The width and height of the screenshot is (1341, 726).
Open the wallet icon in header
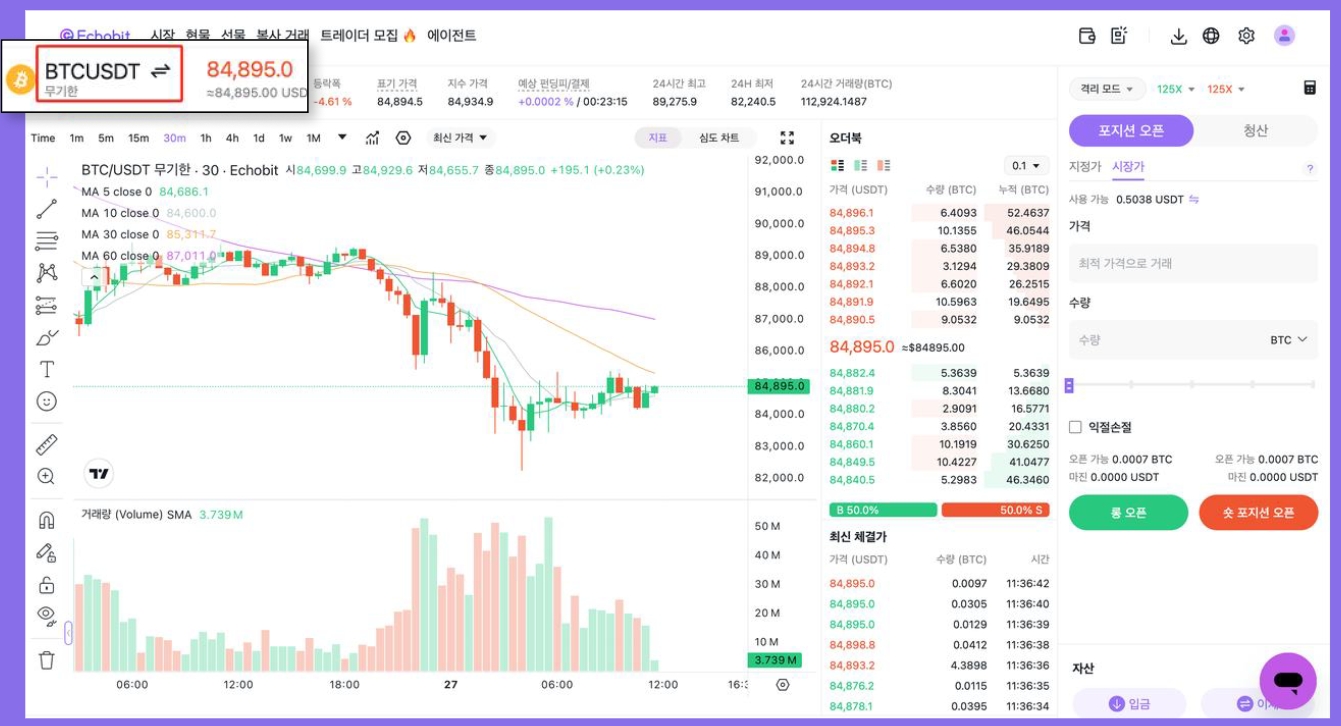[1087, 36]
